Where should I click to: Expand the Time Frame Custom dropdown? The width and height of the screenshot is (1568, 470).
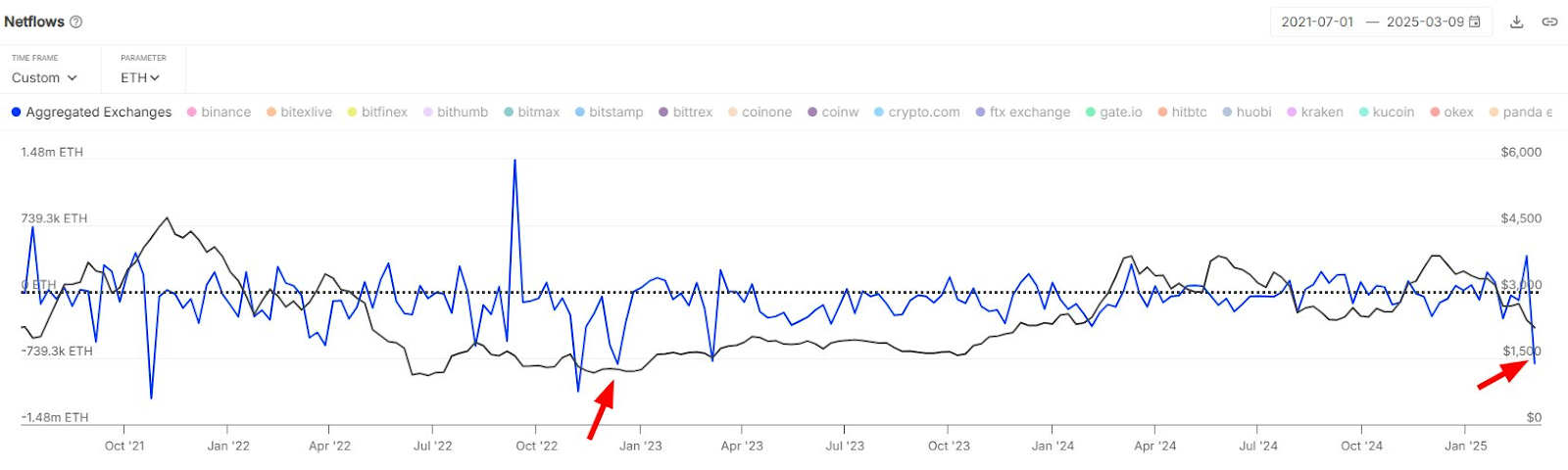pos(44,77)
